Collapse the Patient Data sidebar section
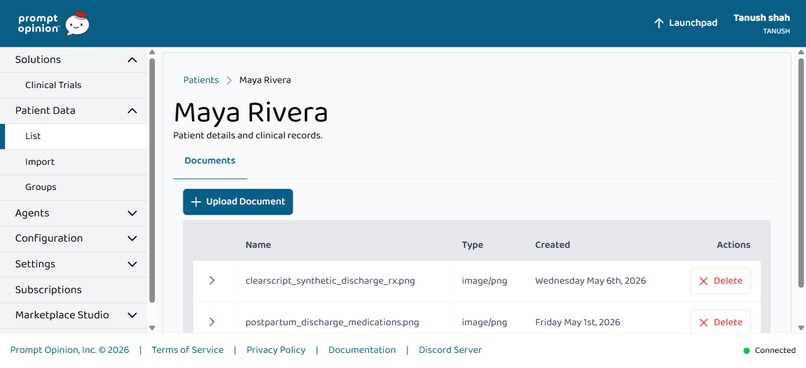Screen dimensions: 806x368 coord(132,111)
